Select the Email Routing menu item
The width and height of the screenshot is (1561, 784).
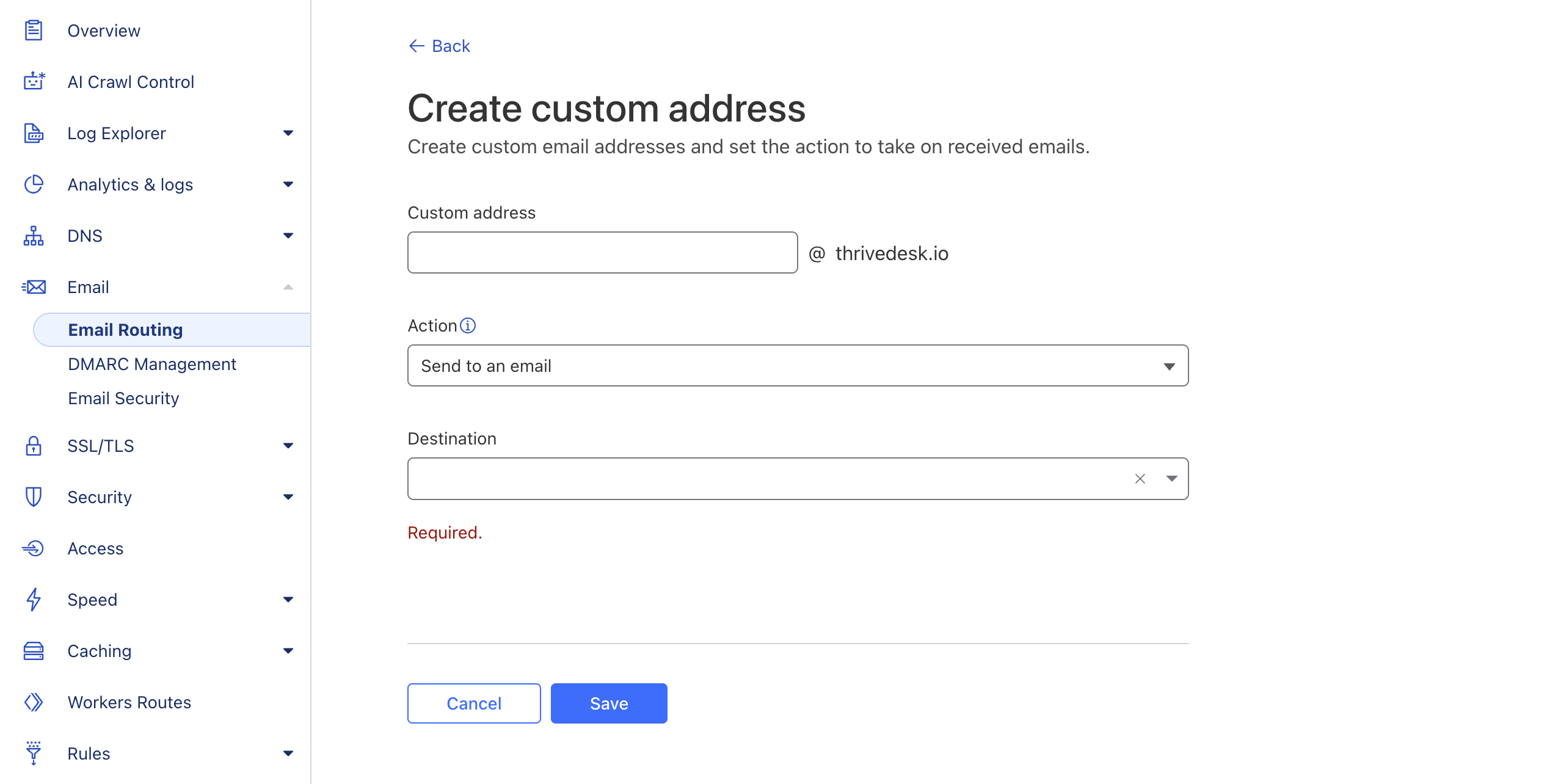coord(125,330)
